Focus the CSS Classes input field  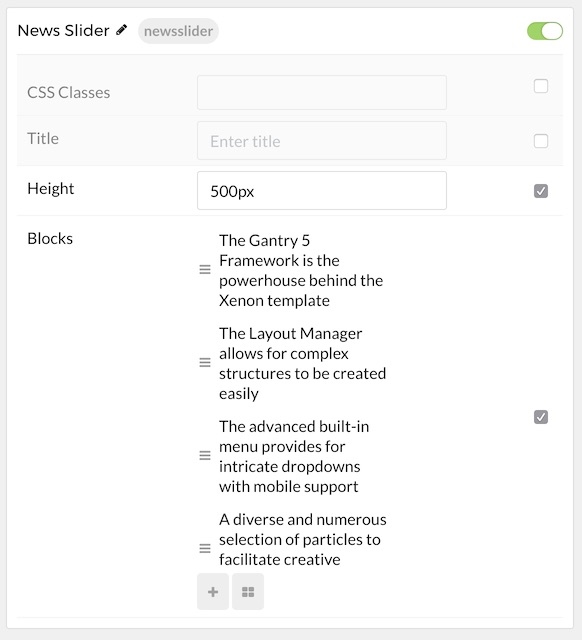click(322, 92)
